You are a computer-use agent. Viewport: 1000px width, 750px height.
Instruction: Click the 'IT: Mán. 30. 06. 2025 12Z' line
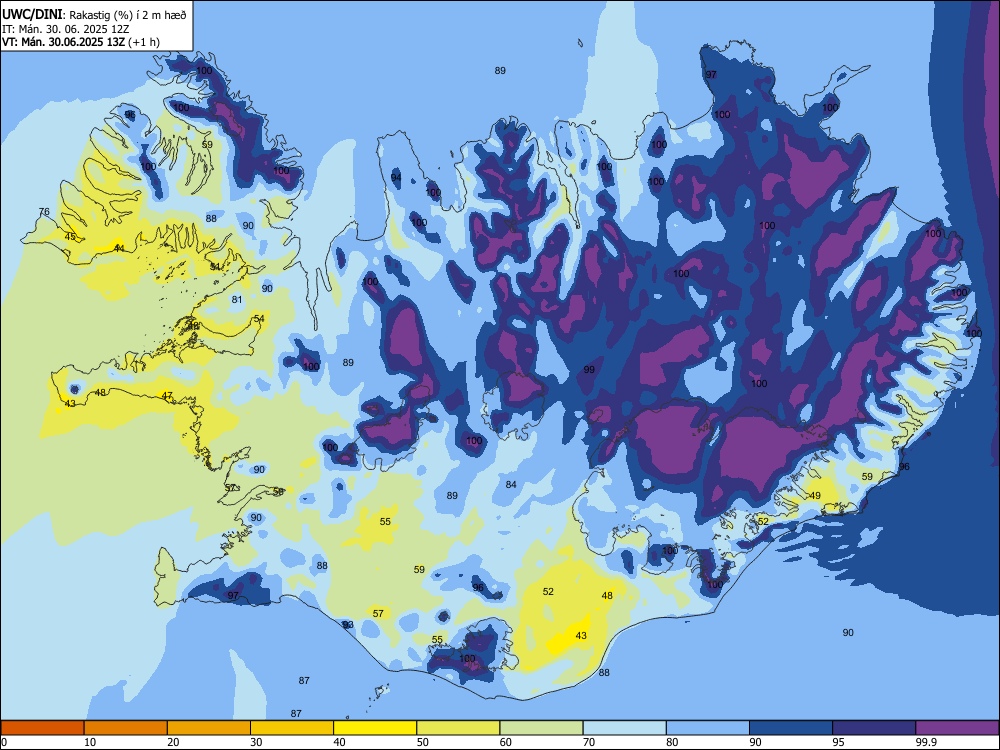(66, 29)
